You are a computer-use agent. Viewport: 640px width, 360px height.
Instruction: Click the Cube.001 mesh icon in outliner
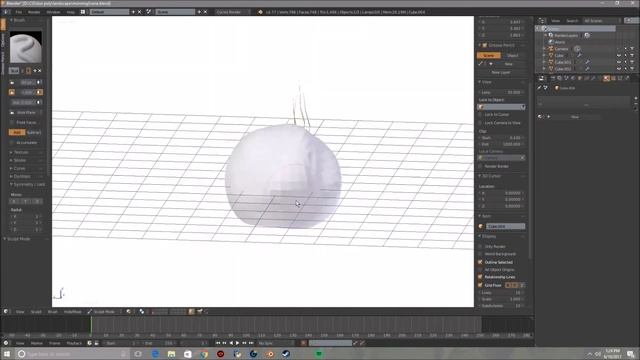pyautogui.click(x=551, y=62)
